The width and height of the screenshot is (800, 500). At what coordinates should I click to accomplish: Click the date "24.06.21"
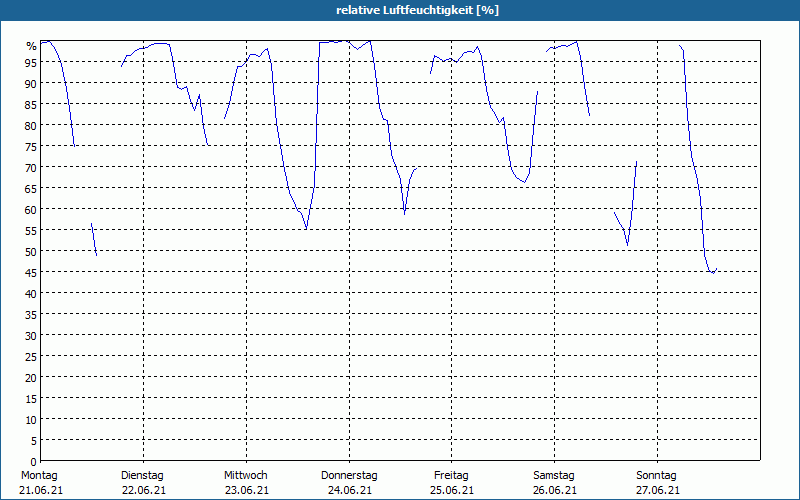[x=349, y=491]
